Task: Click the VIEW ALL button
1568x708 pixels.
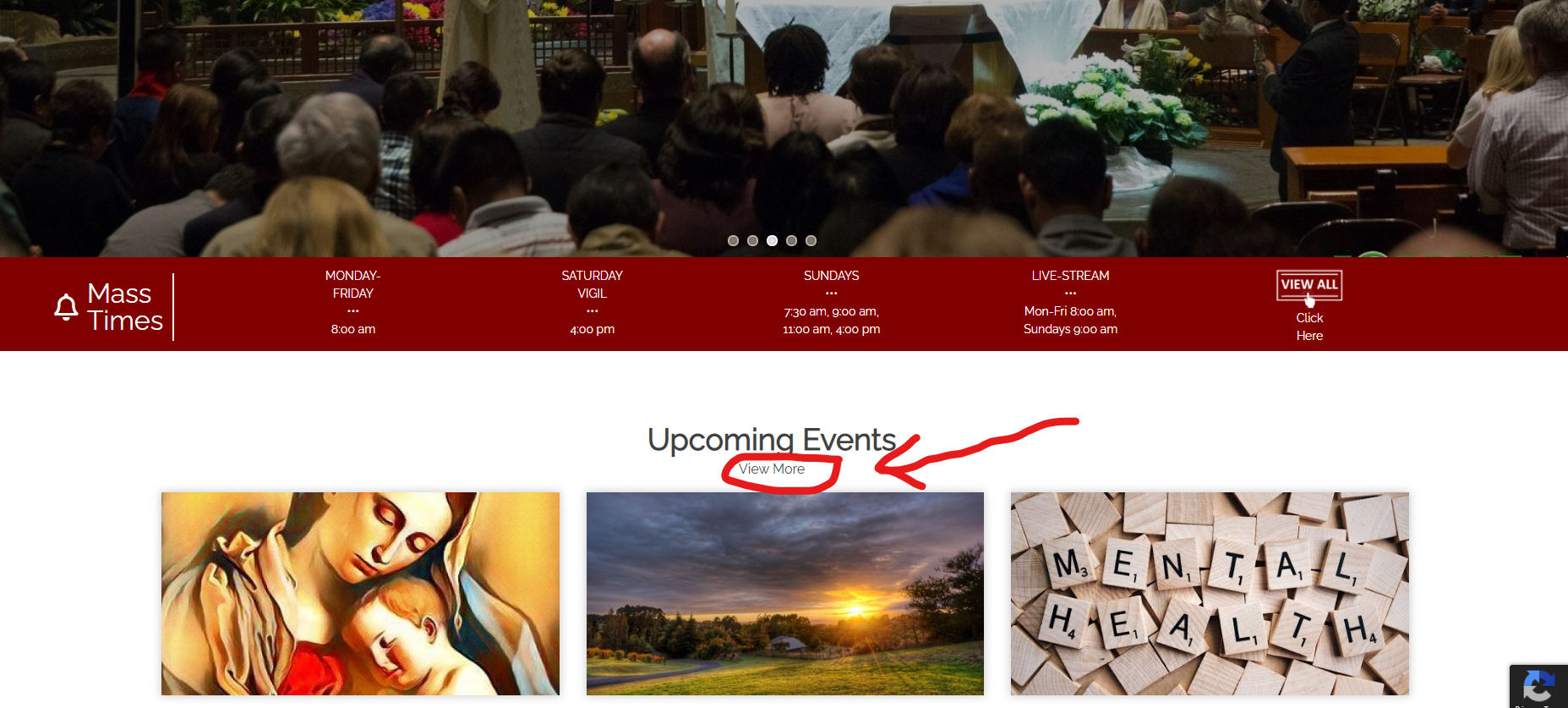Action: click(x=1309, y=285)
